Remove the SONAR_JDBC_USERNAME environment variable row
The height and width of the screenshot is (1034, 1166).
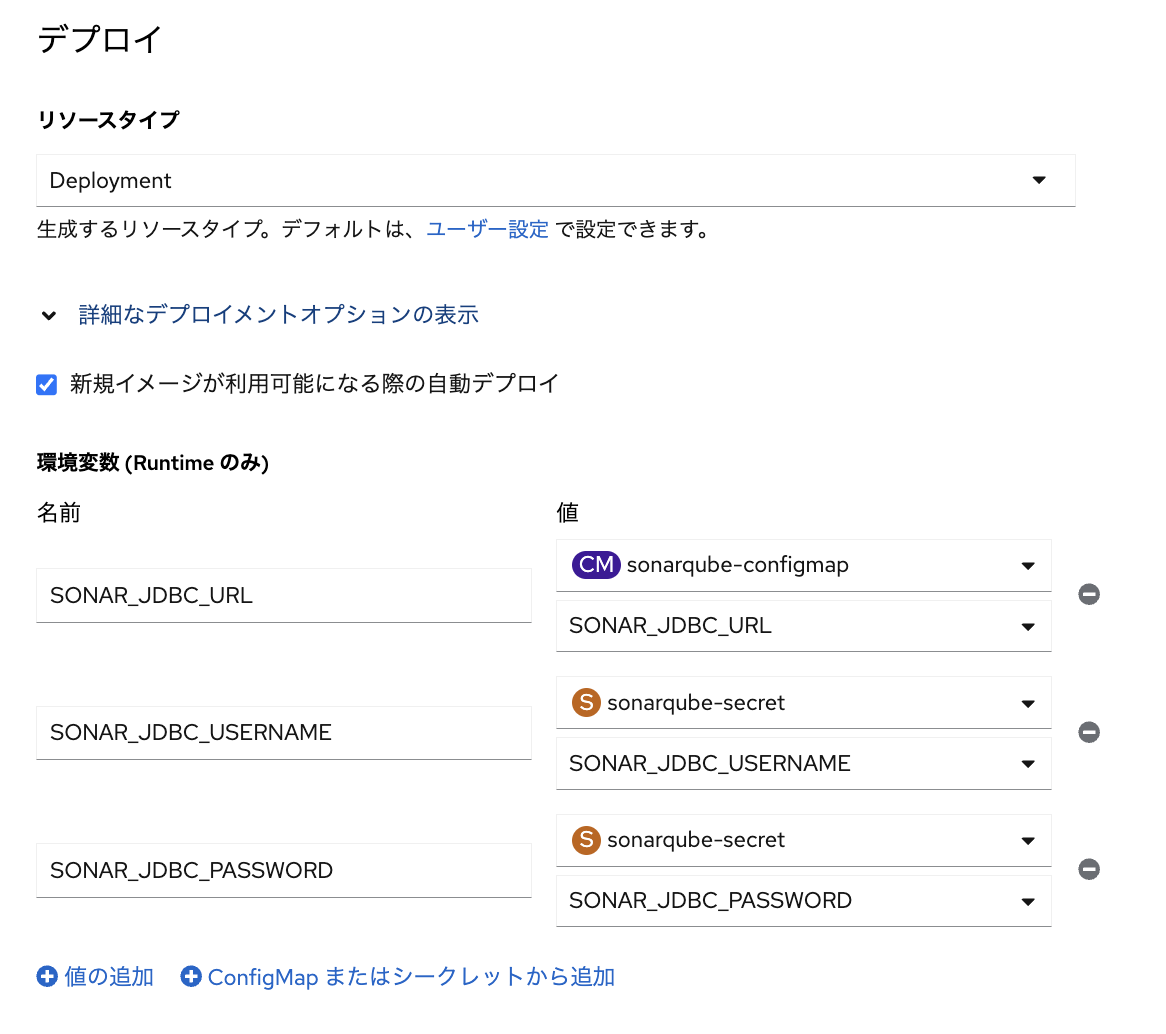(x=1089, y=732)
